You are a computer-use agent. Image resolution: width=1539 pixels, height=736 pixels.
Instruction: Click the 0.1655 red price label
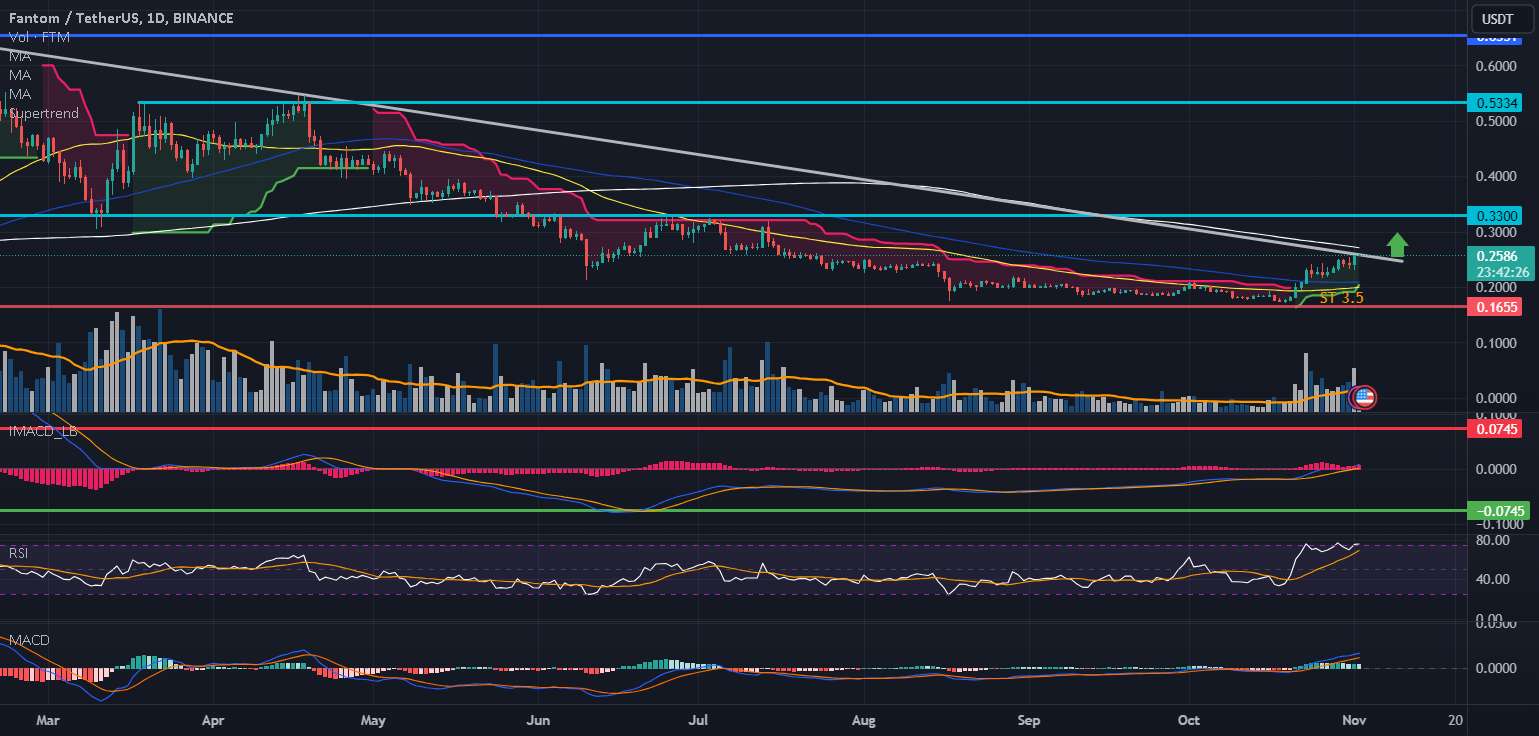[1497, 307]
